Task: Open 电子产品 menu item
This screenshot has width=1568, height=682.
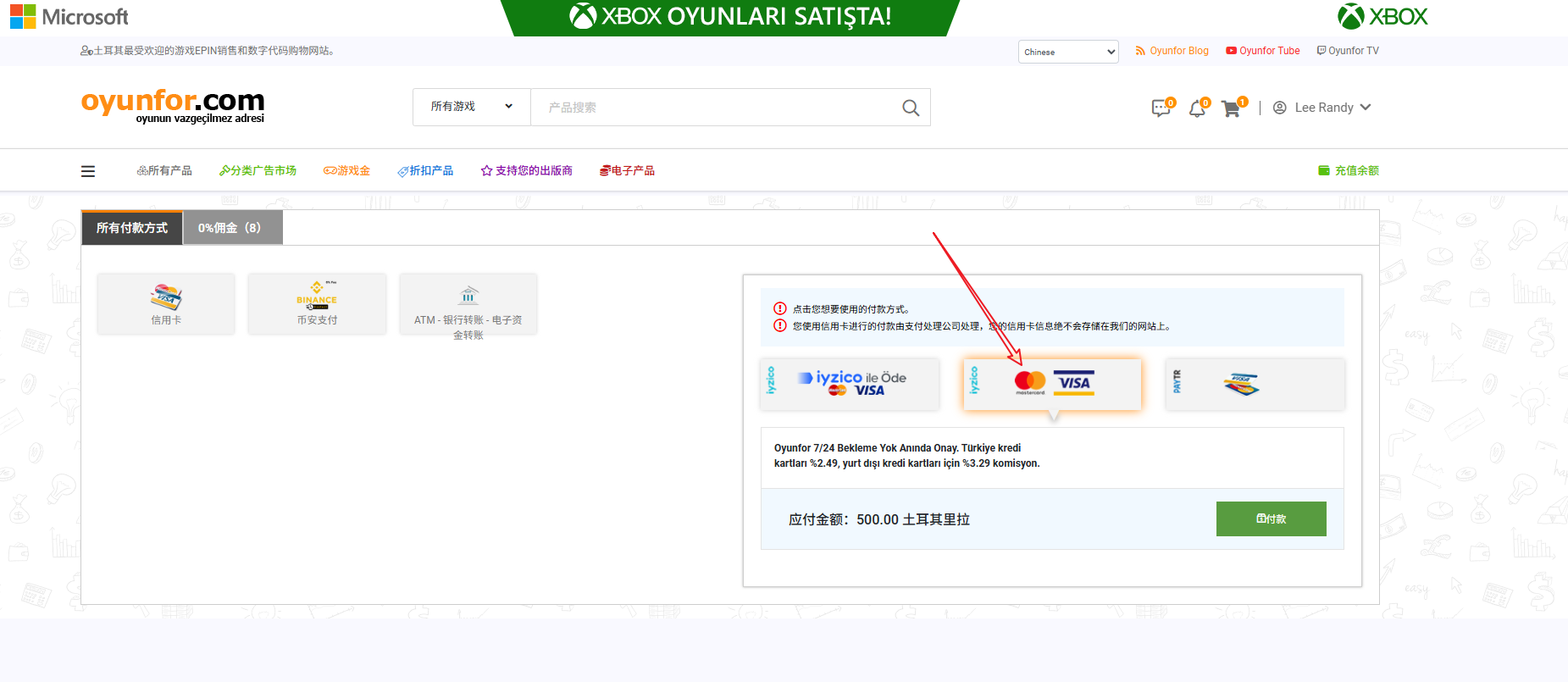Action: pos(627,171)
